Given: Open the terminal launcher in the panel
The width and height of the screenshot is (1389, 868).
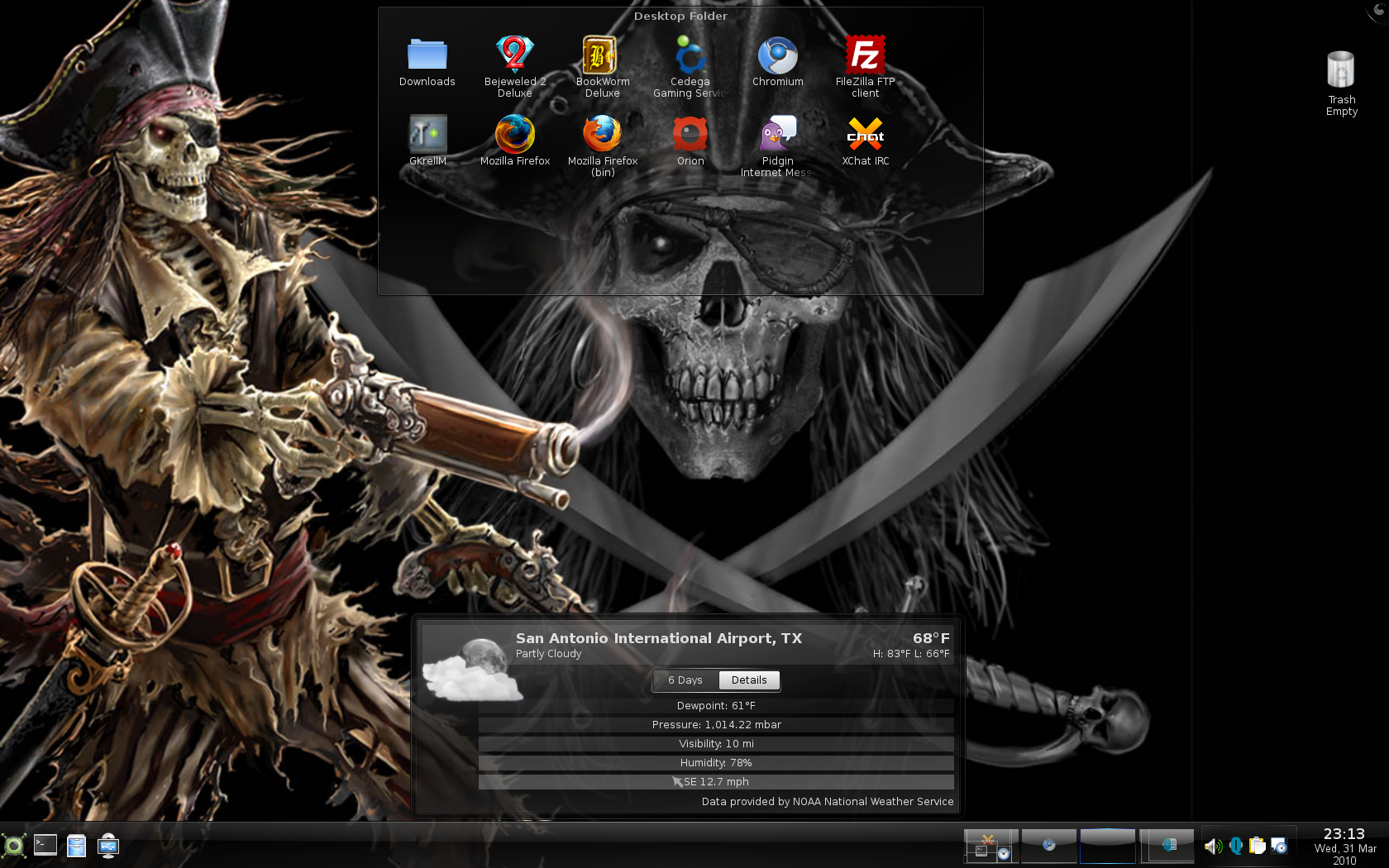Looking at the screenshot, I should 45,845.
